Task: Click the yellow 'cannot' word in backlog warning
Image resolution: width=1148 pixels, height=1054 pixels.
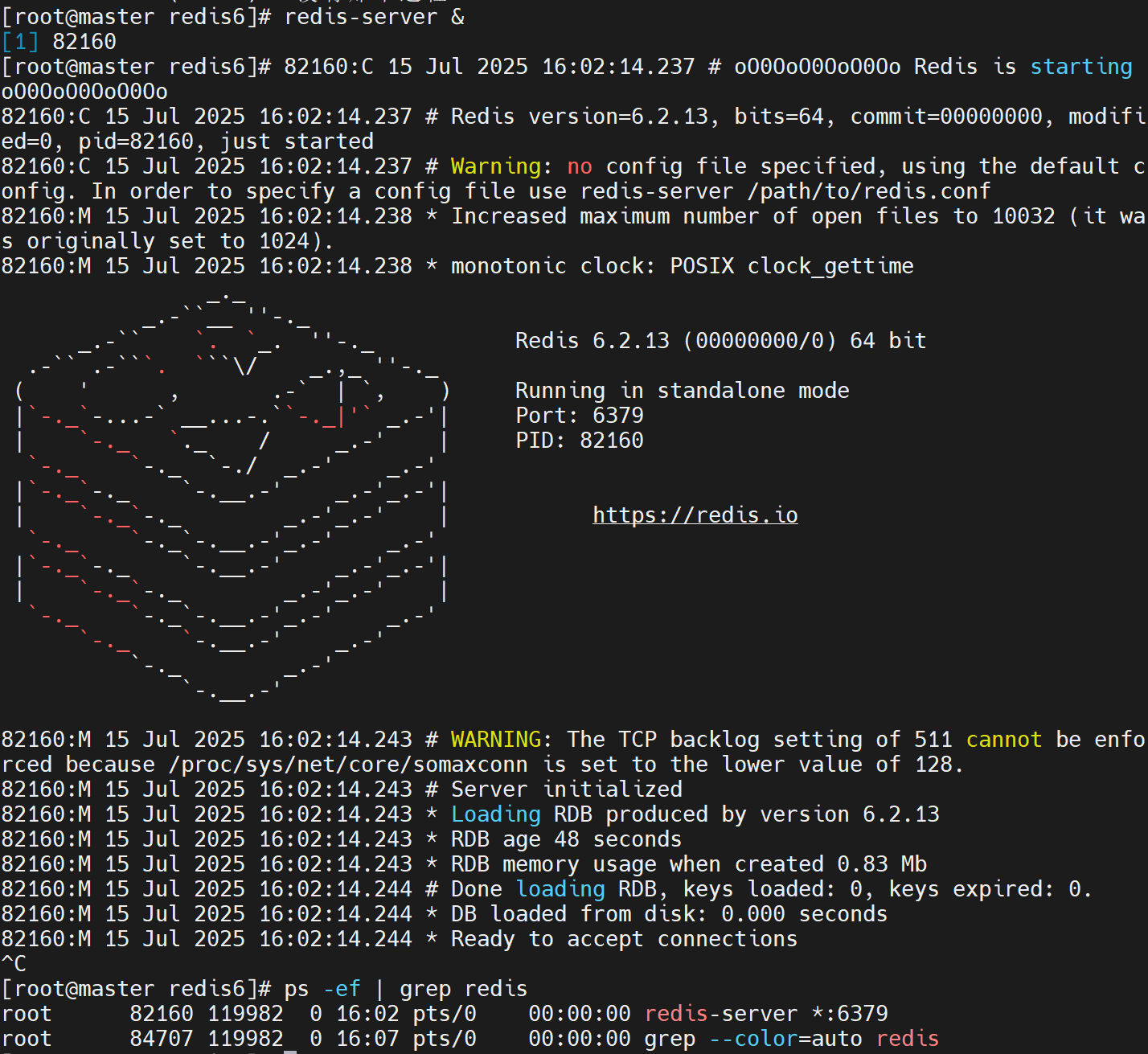Action: pyautogui.click(x=1004, y=740)
